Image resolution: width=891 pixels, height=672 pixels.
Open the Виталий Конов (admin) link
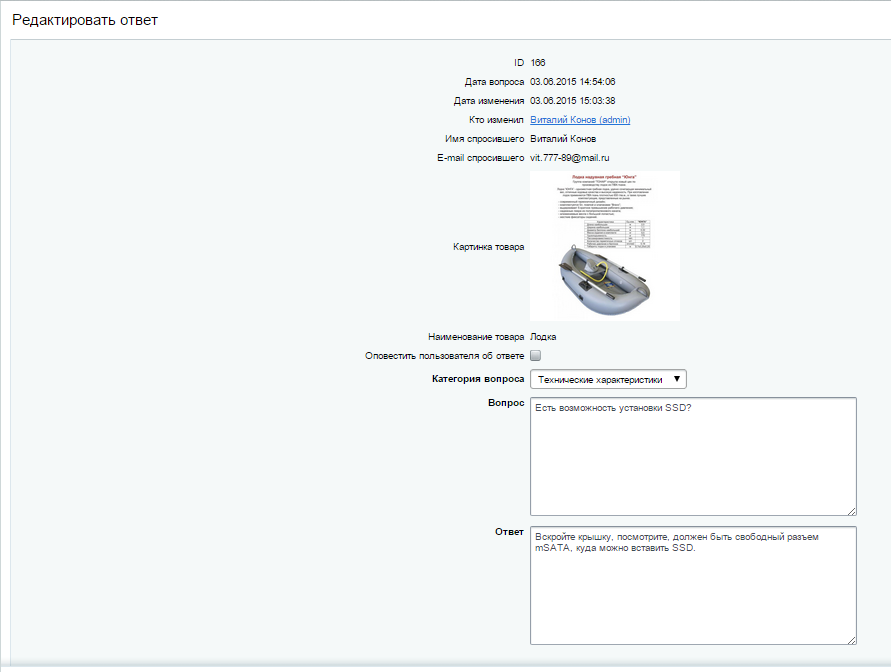580,120
